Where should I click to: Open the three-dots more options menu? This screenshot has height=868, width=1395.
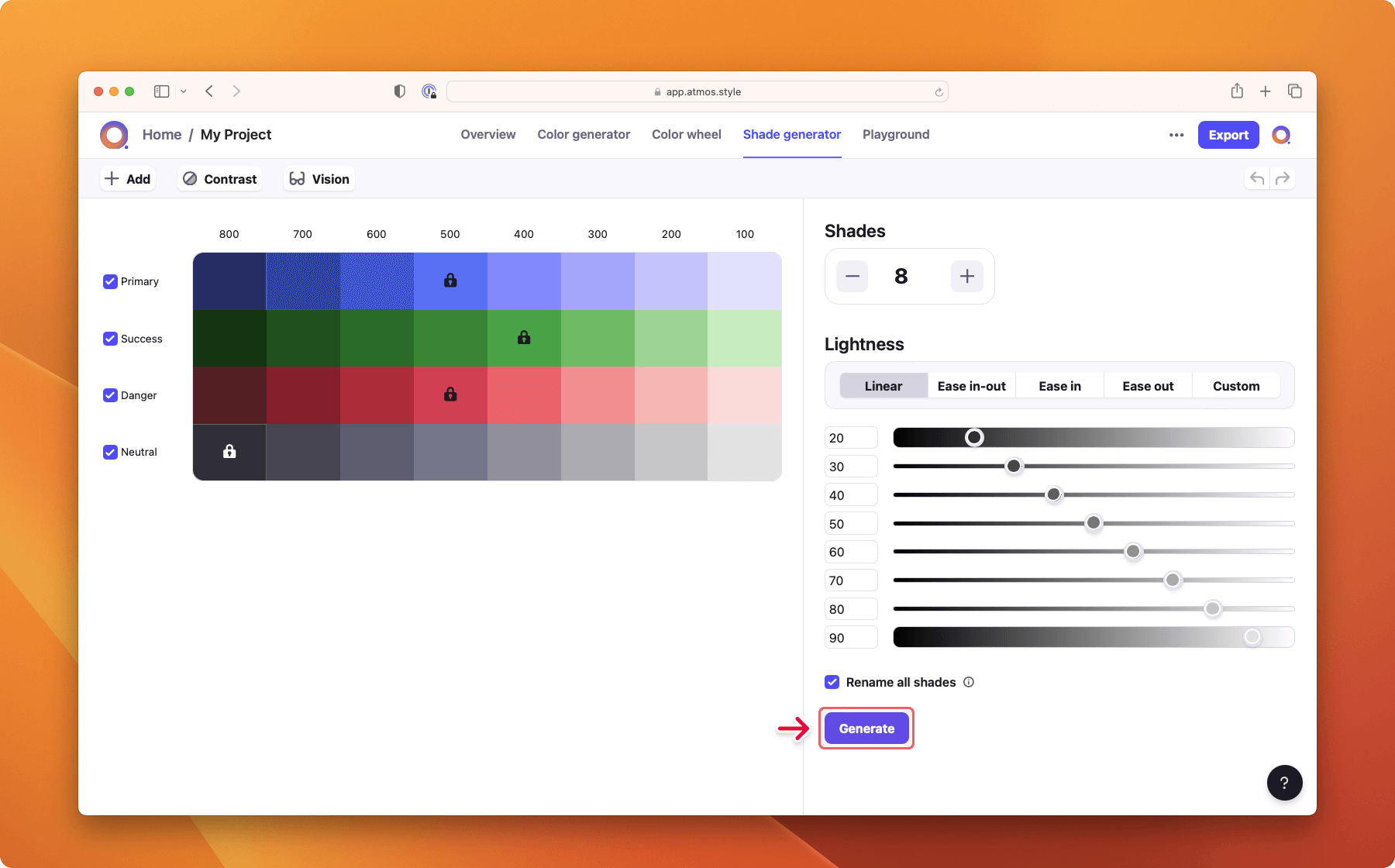(x=1176, y=135)
